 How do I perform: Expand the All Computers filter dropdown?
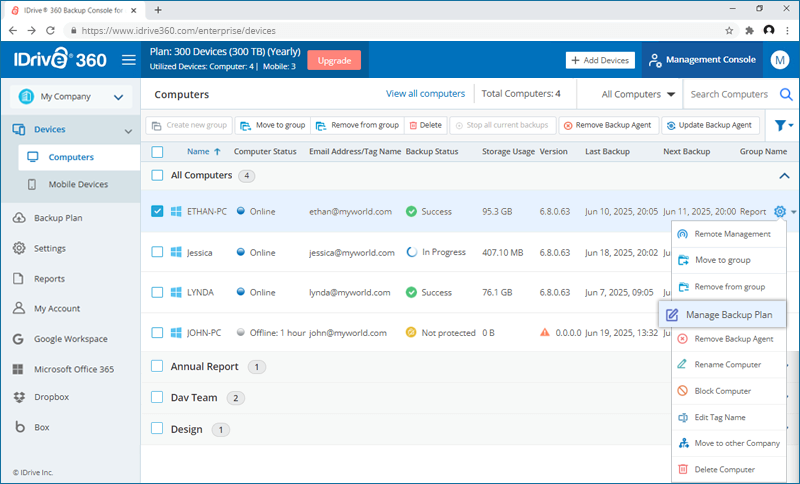[638, 95]
